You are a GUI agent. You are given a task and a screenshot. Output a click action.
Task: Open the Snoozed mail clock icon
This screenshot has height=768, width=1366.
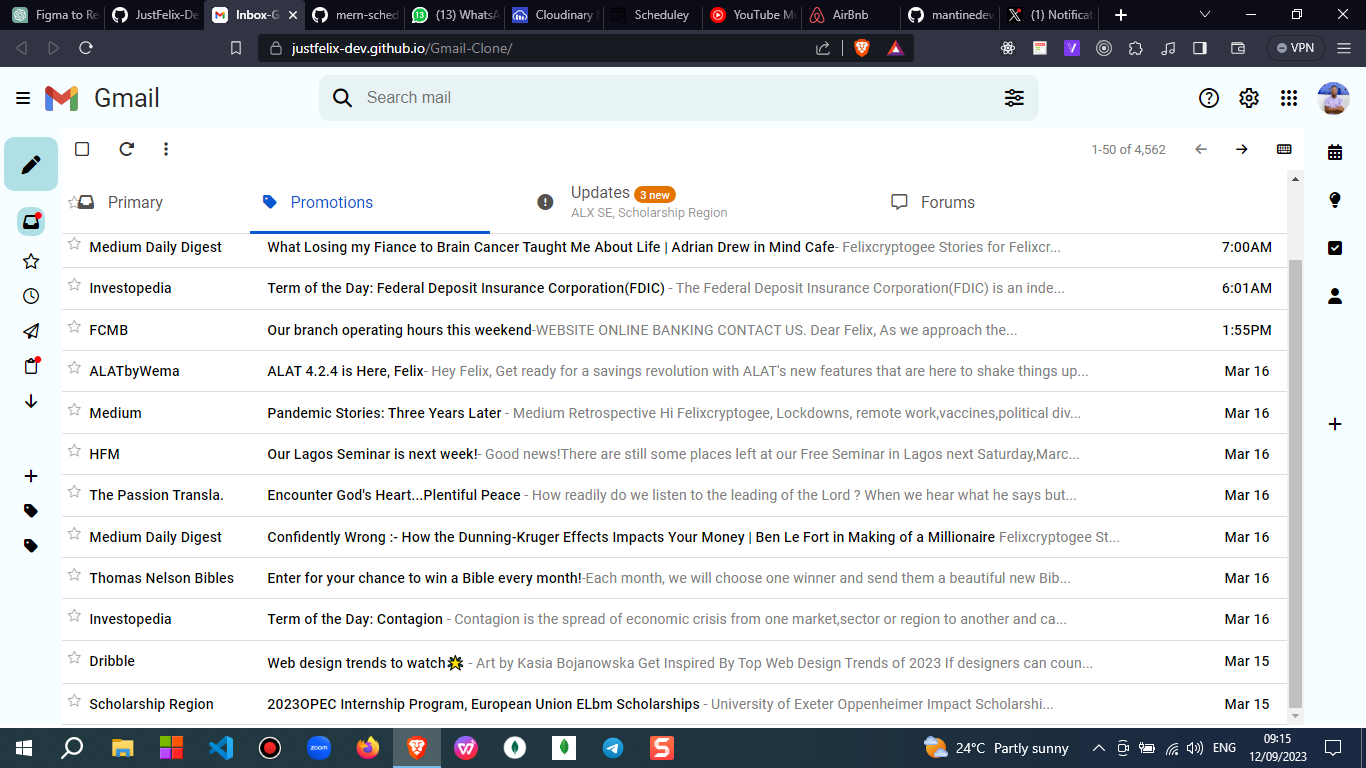(x=30, y=296)
